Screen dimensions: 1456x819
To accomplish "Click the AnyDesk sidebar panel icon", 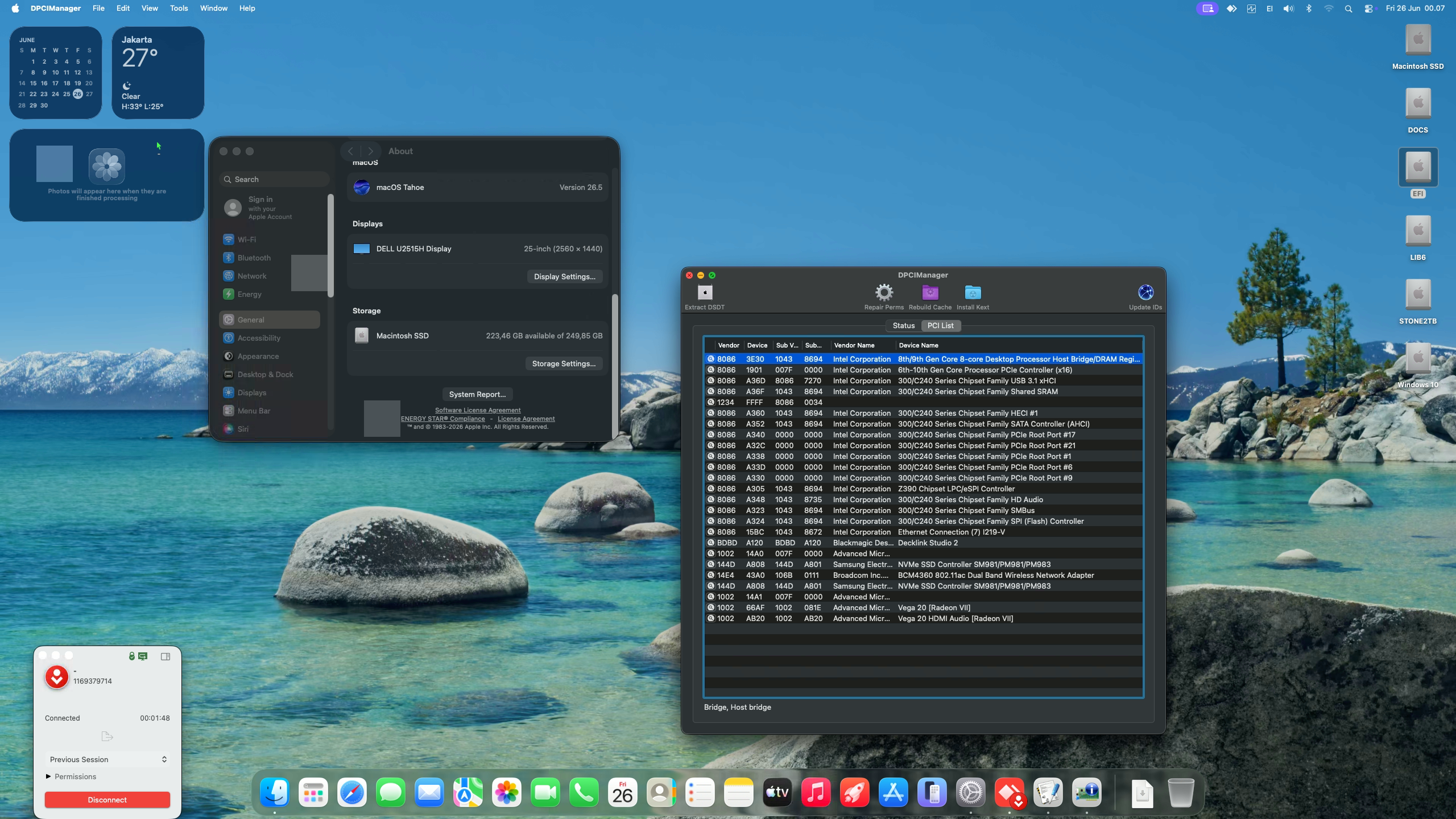I will tap(166, 656).
